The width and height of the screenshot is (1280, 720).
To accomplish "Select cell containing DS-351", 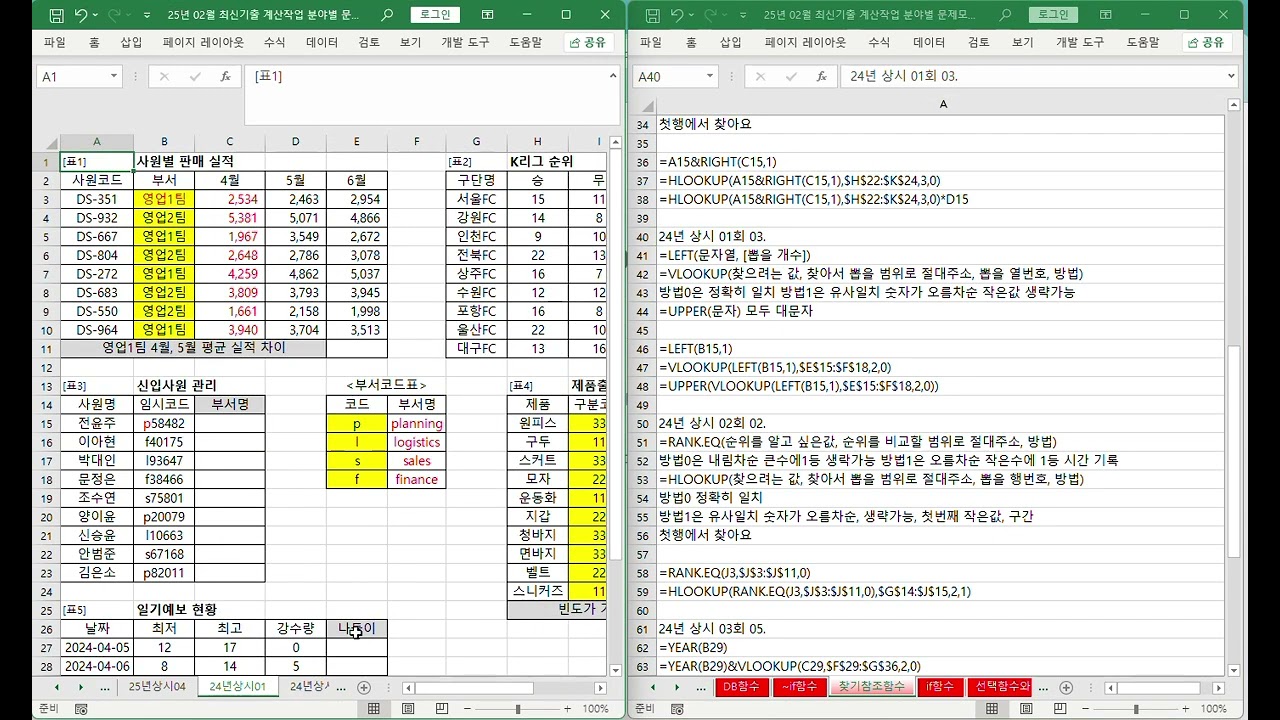I will pos(96,199).
